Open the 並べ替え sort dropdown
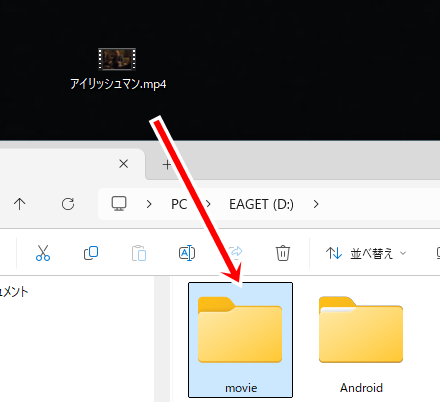440x402 pixels. (366, 253)
